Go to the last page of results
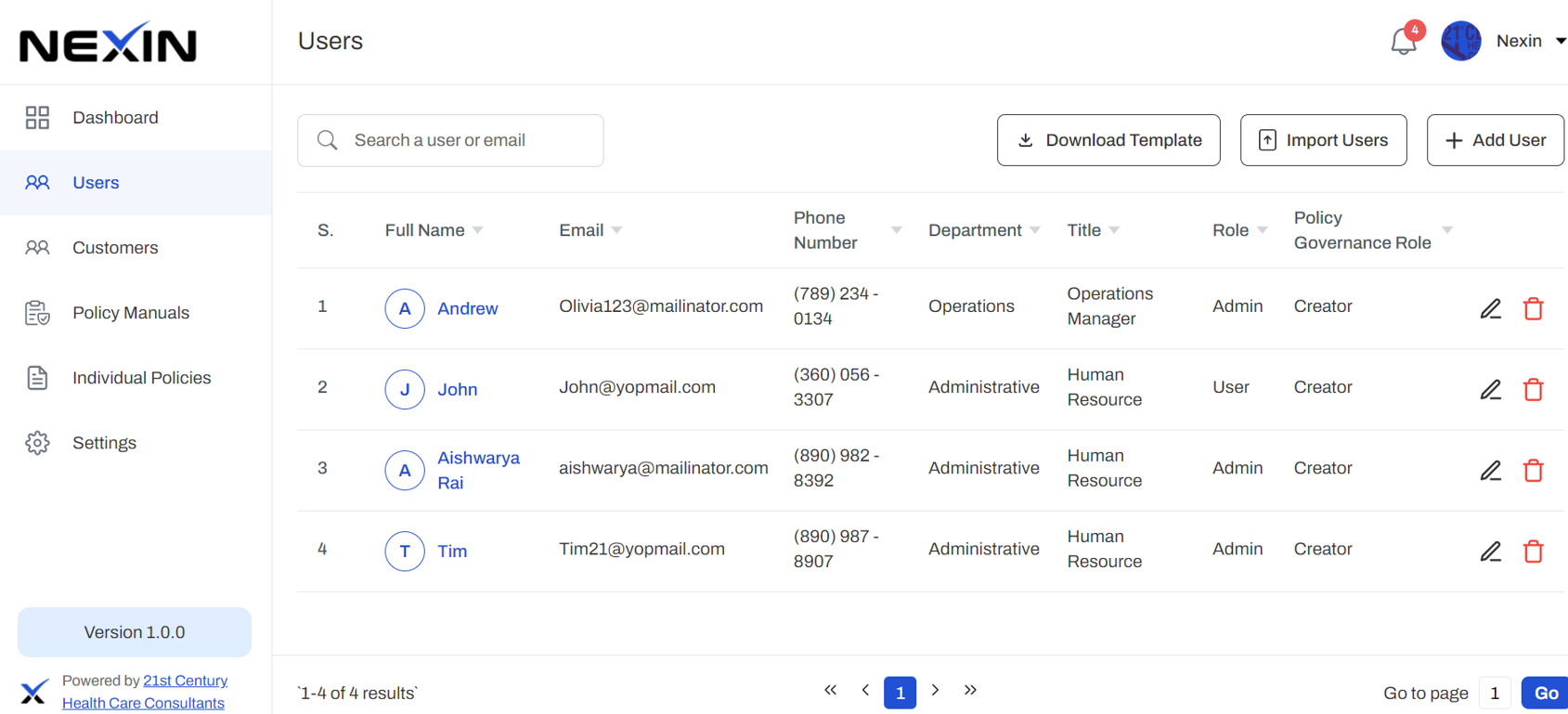This screenshot has width=1568, height=714. click(x=970, y=691)
